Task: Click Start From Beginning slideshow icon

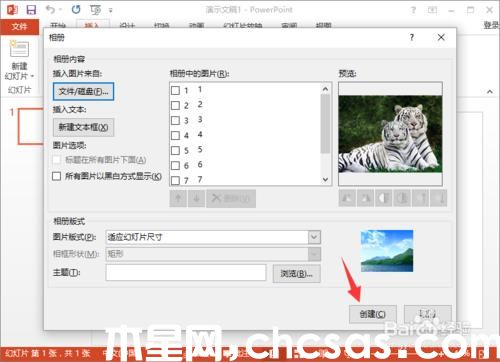Action: click(x=95, y=10)
